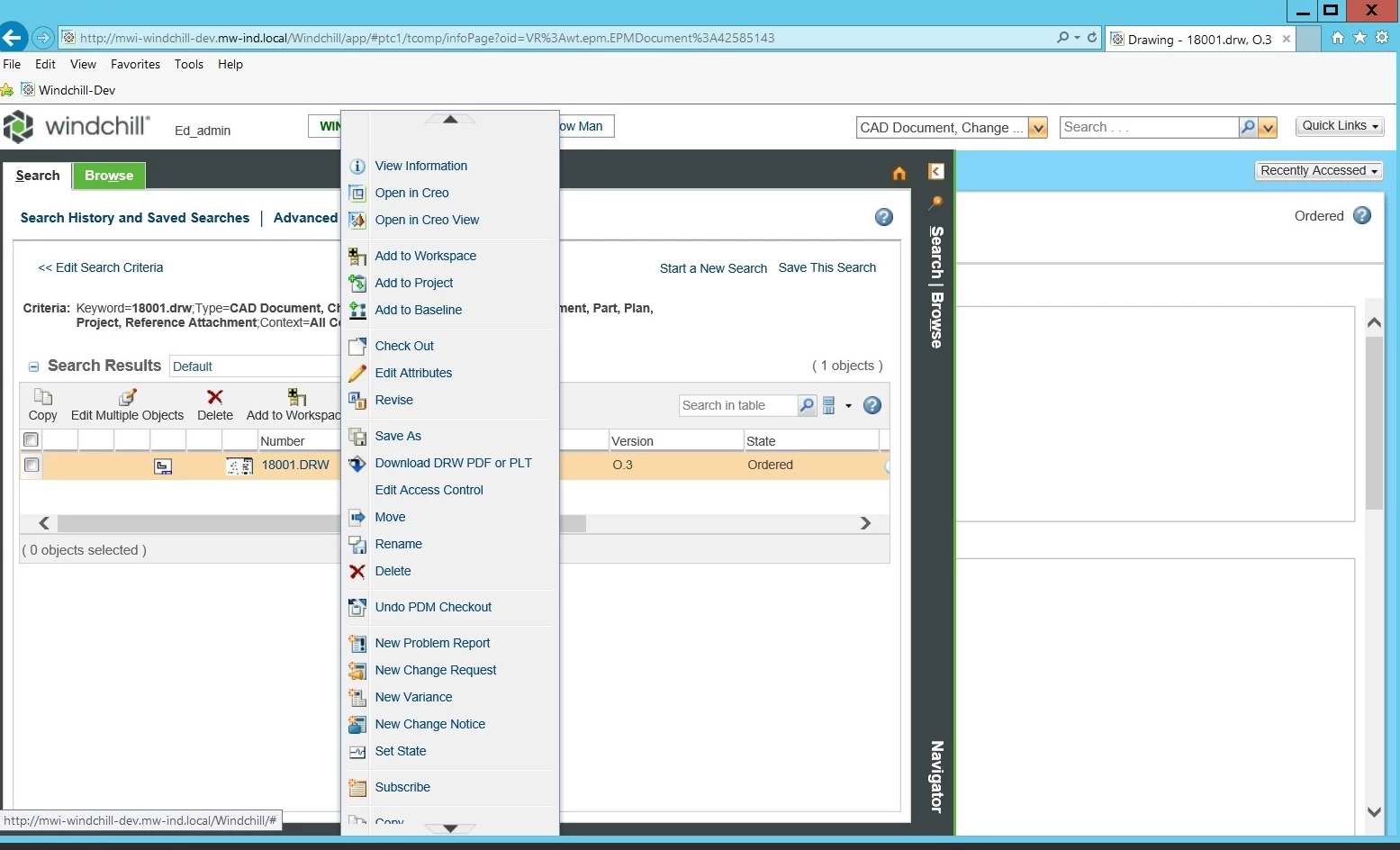Click the Advanced search link
The height and width of the screenshot is (850, 1400).
pyautogui.click(x=305, y=218)
